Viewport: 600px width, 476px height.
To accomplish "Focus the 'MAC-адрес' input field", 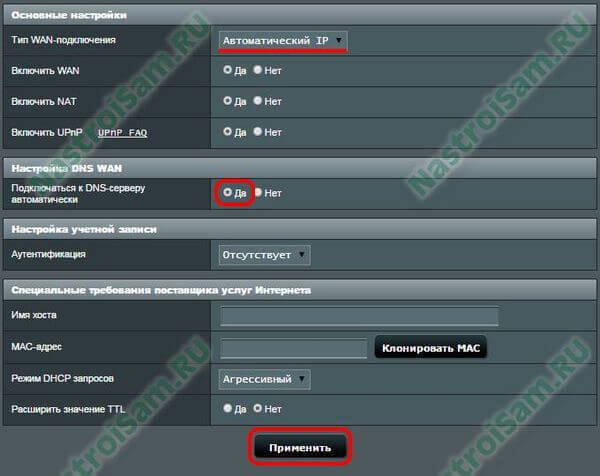I will point(293,349).
